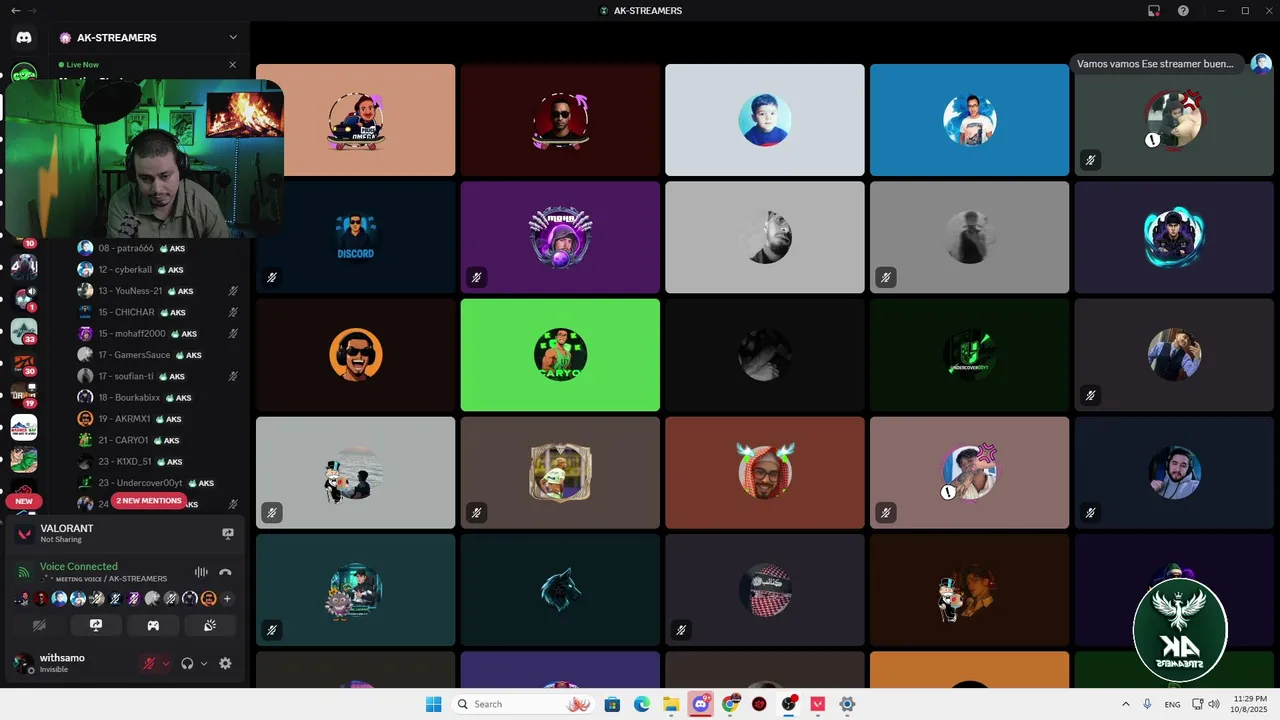Screen dimensions: 1280x720
Task: Start screen sharing in voice panel
Action: pos(96,625)
